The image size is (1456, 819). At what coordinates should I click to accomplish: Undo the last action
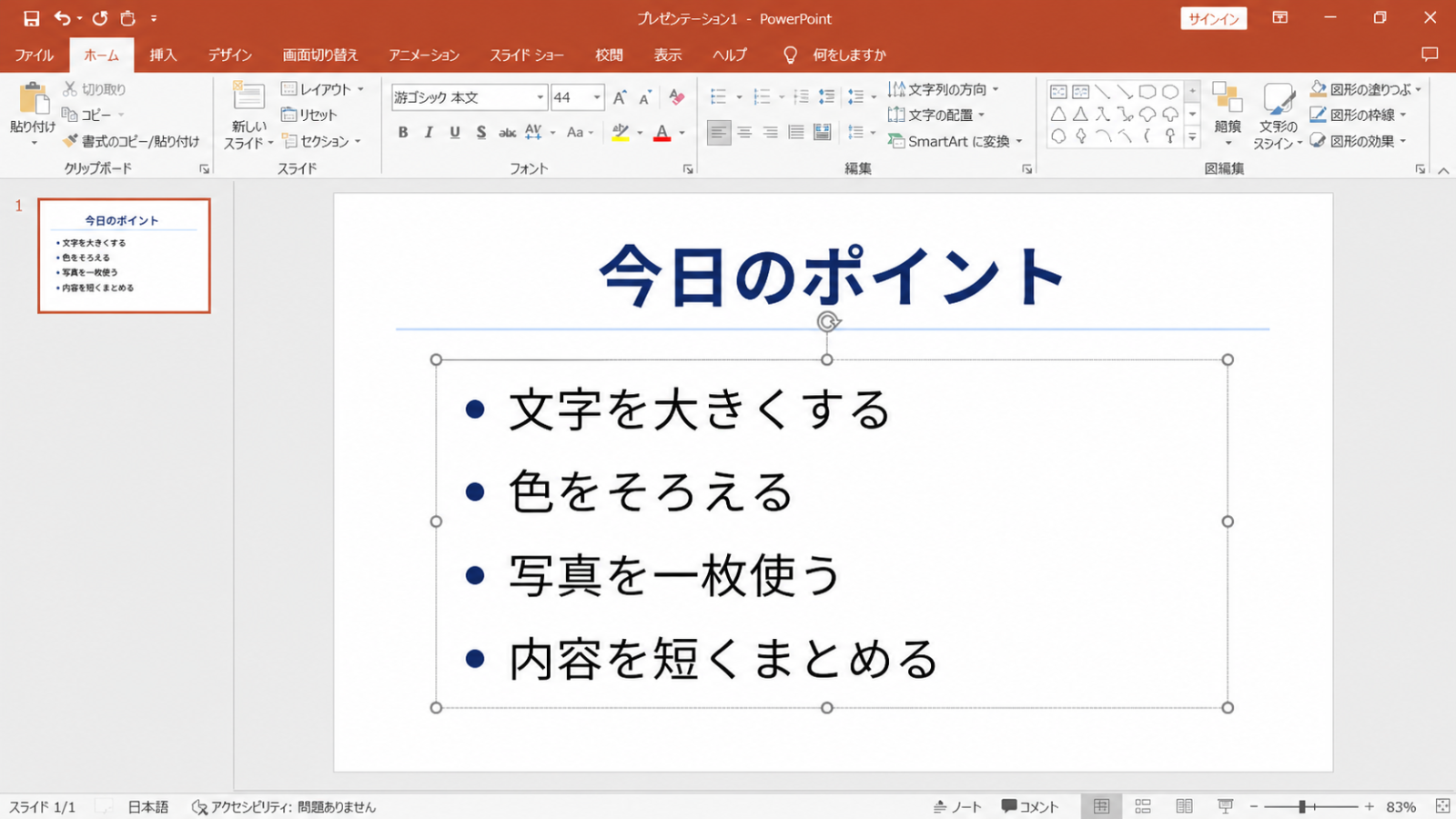click(x=62, y=18)
